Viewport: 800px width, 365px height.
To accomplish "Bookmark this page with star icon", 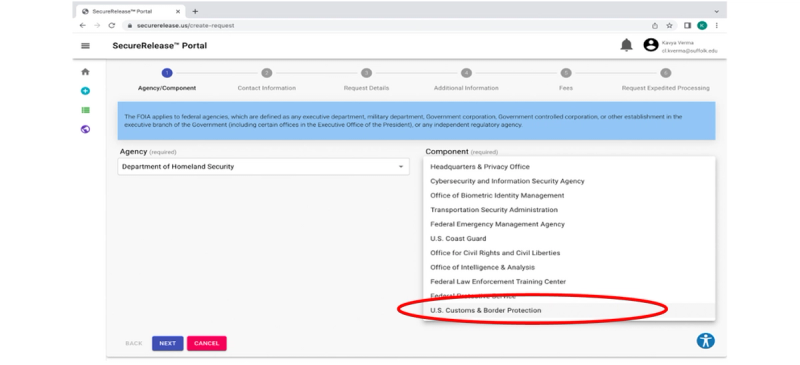I will pyautogui.click(x=669, y=26).
